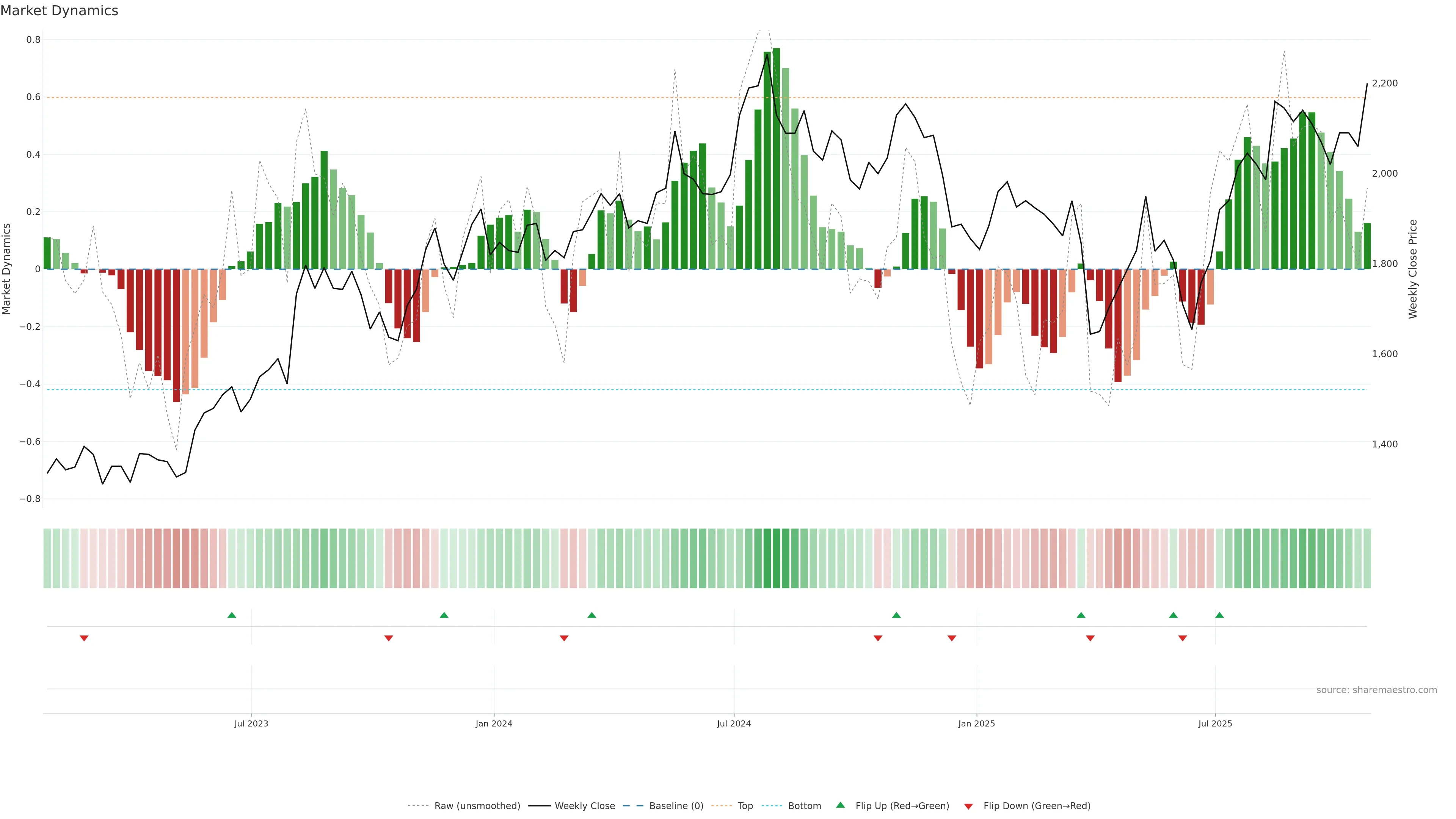Viewport: 1456px width, 819px height.
Task: Toggle the Baseline (0) legend entry
Action: click(676, 806)
